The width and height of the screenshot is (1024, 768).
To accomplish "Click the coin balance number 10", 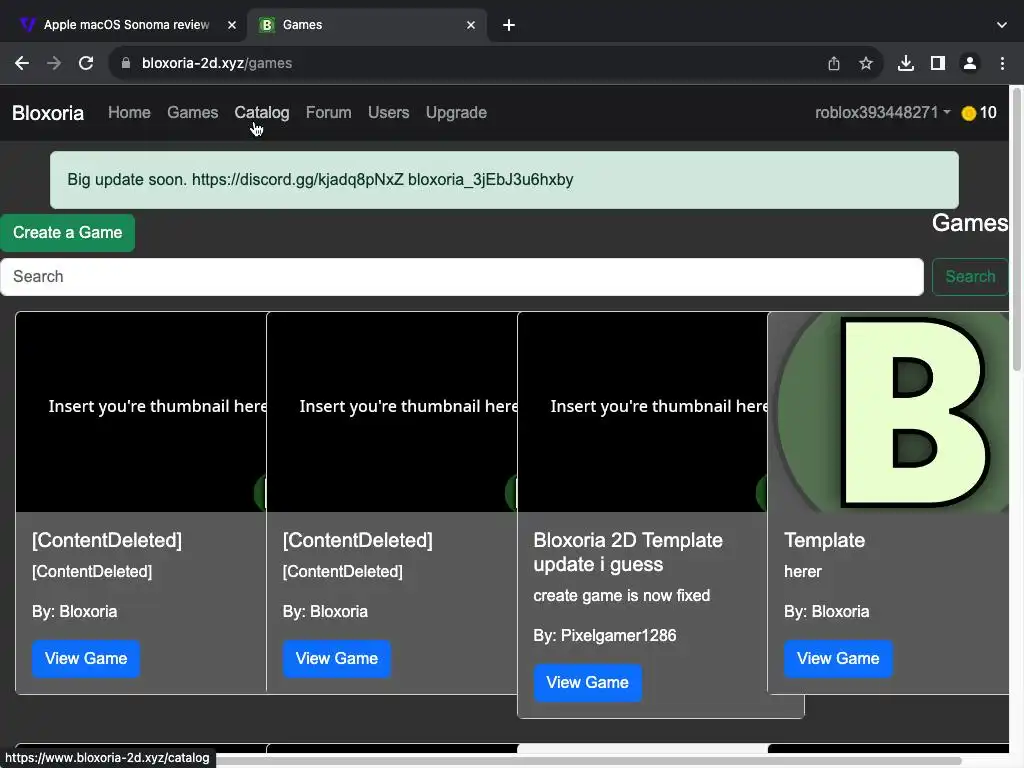I will pyautogui.click(x=988, y=112).
